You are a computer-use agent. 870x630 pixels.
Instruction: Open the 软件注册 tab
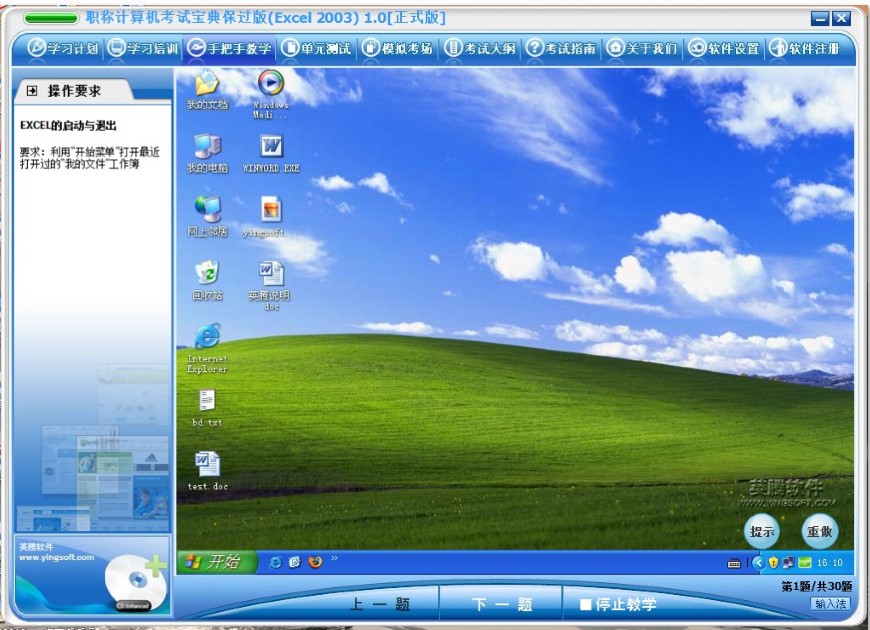tap(805, 48)
